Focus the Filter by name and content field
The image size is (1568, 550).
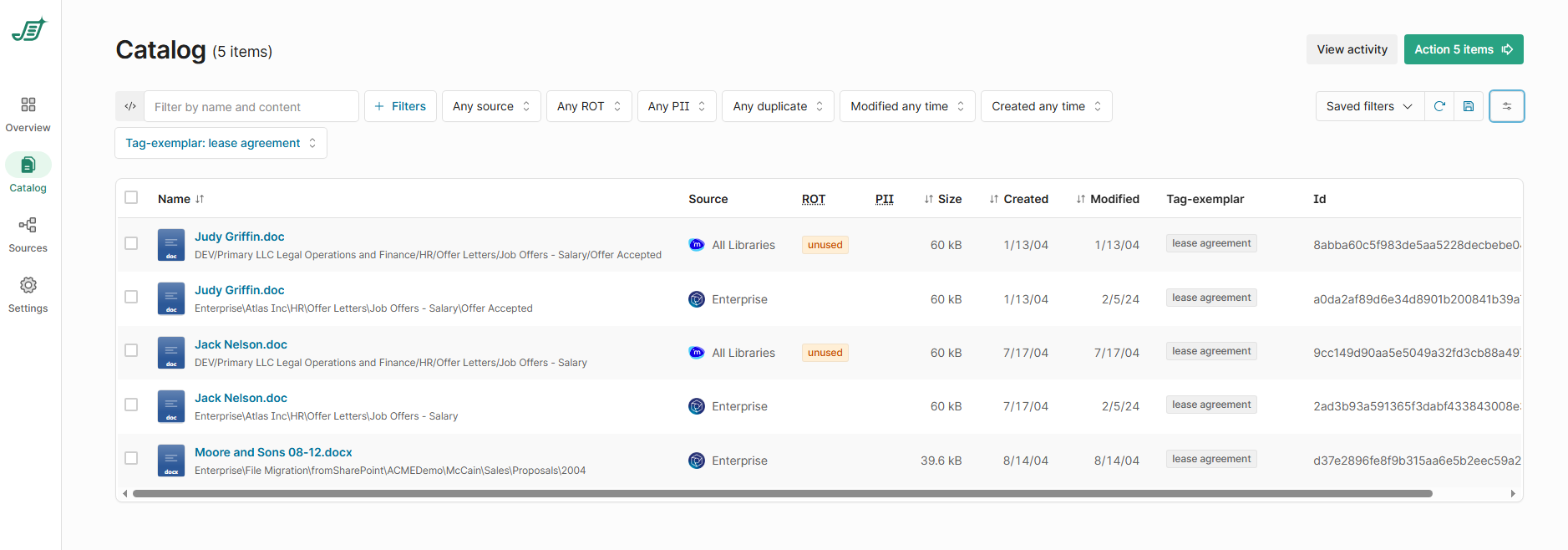251,106
